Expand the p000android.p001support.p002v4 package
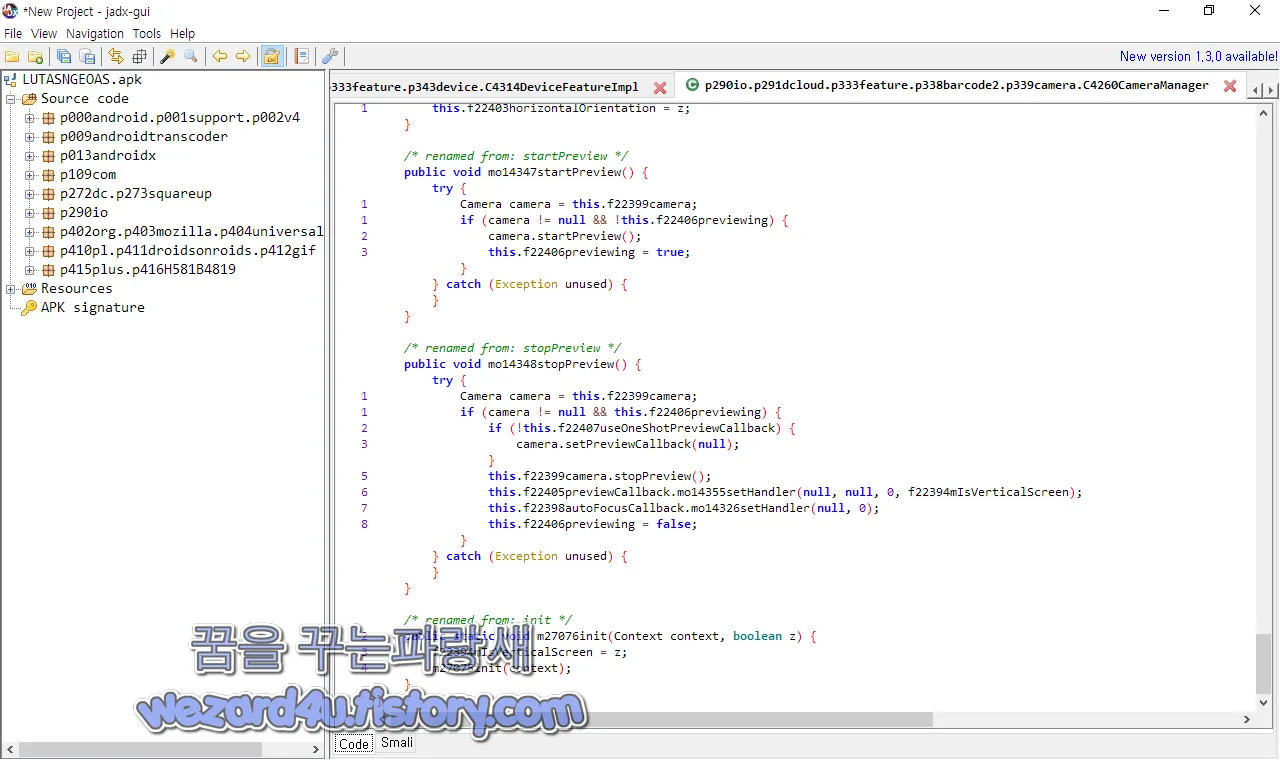1280x760 pixels. coord(30,117)
